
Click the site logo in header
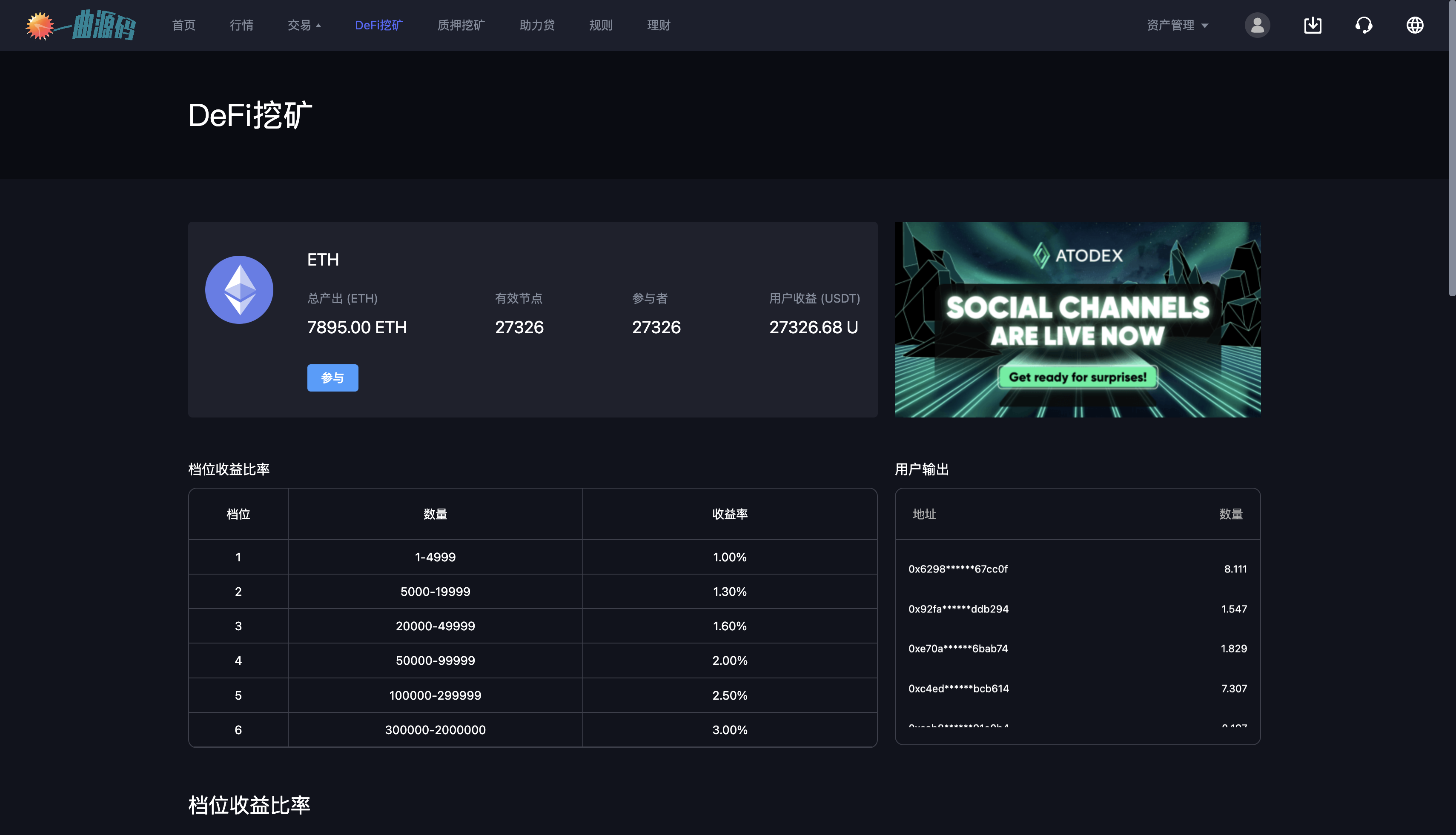coord(80,25)
